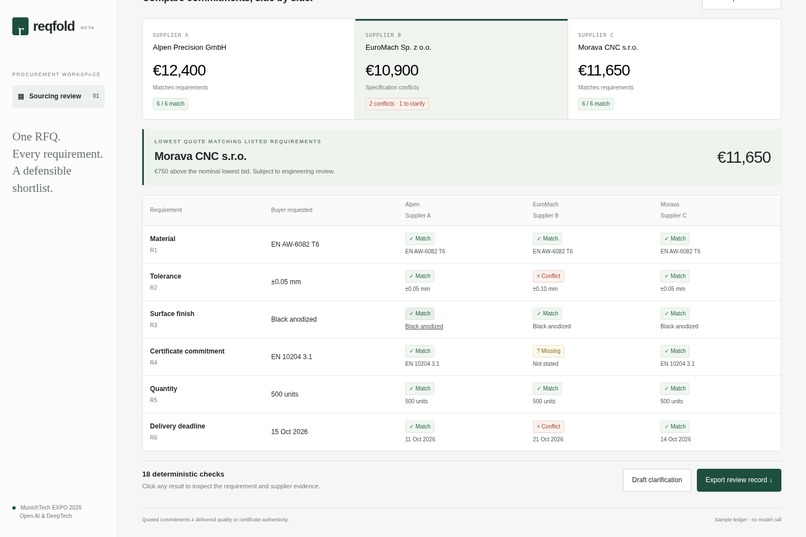Inspect Alpen Match result for Material
This screenshot has height=537, width=806.
click(419, 238)
